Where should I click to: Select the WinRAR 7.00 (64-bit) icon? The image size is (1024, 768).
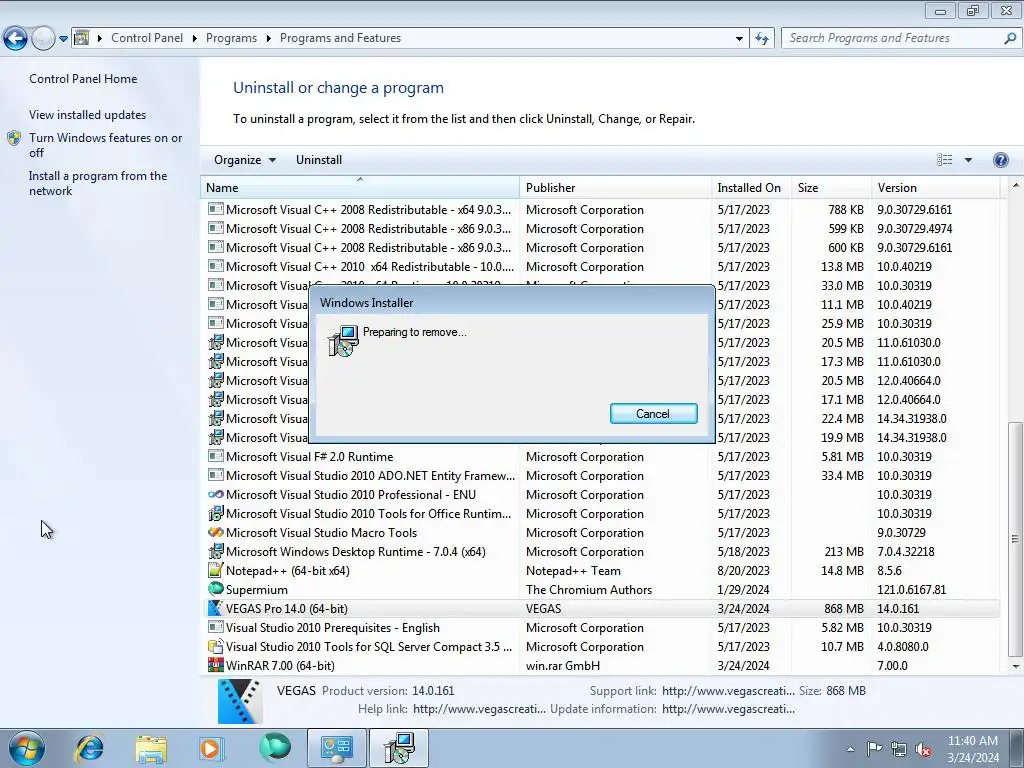(216, 665)
